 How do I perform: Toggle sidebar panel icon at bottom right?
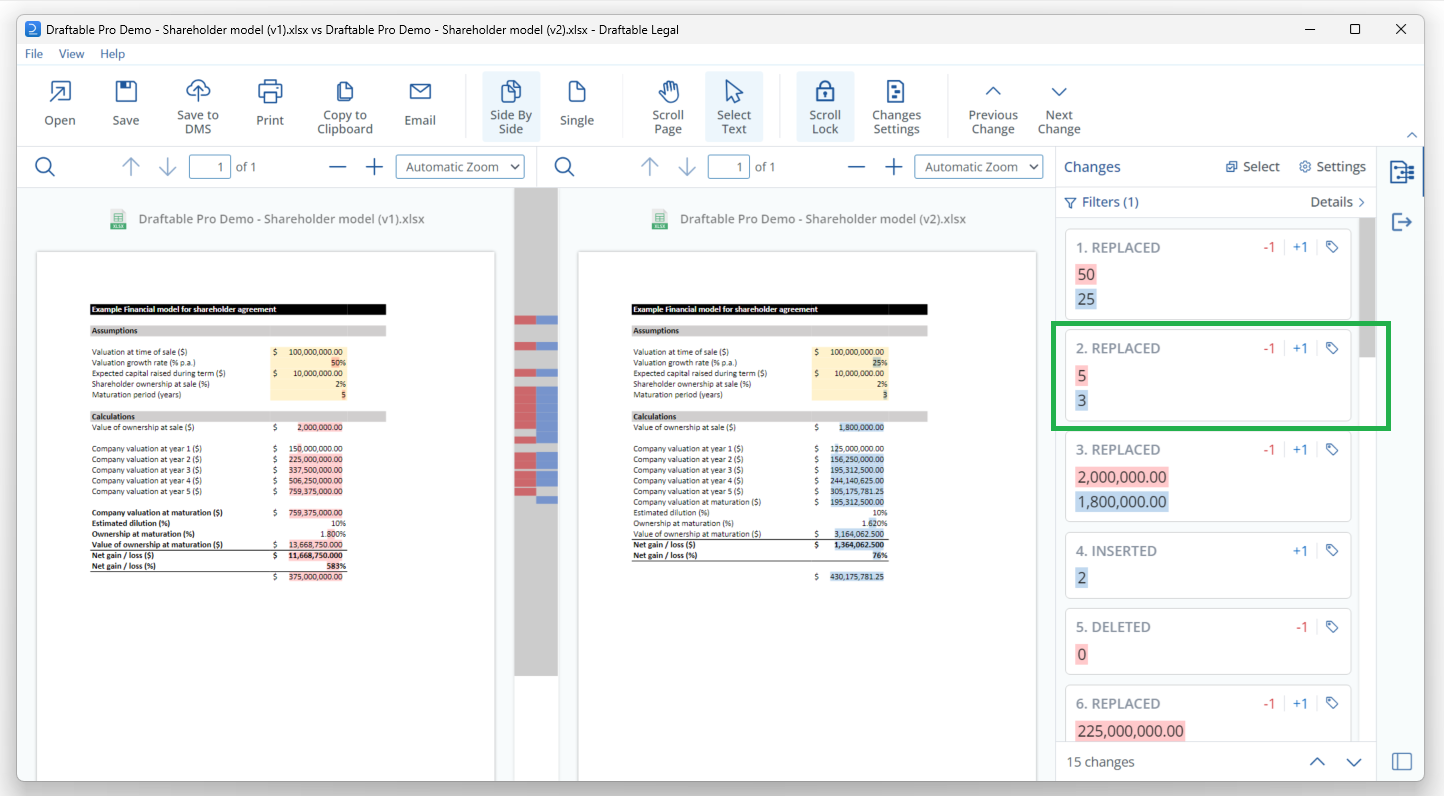1402,762
